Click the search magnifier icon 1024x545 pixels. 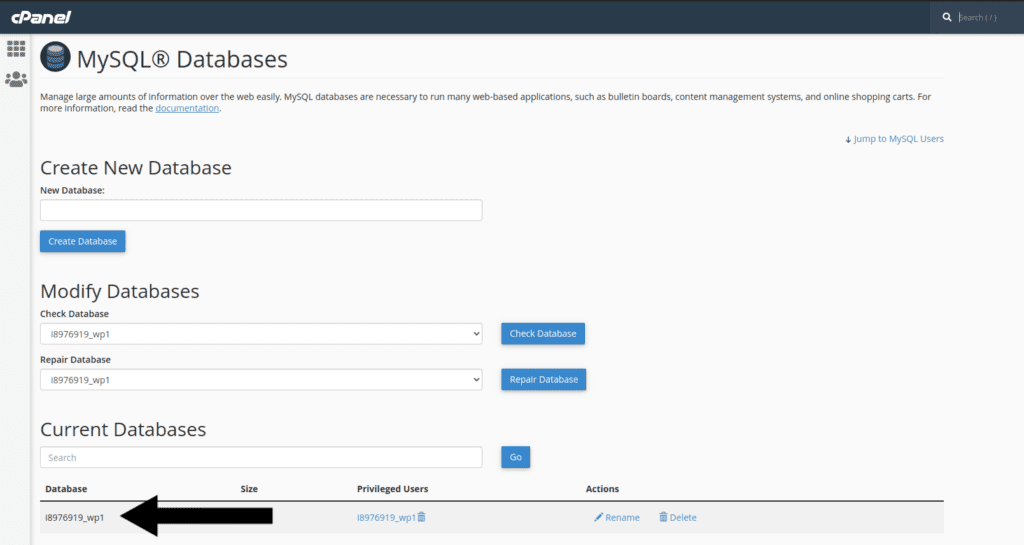point(947,17)
